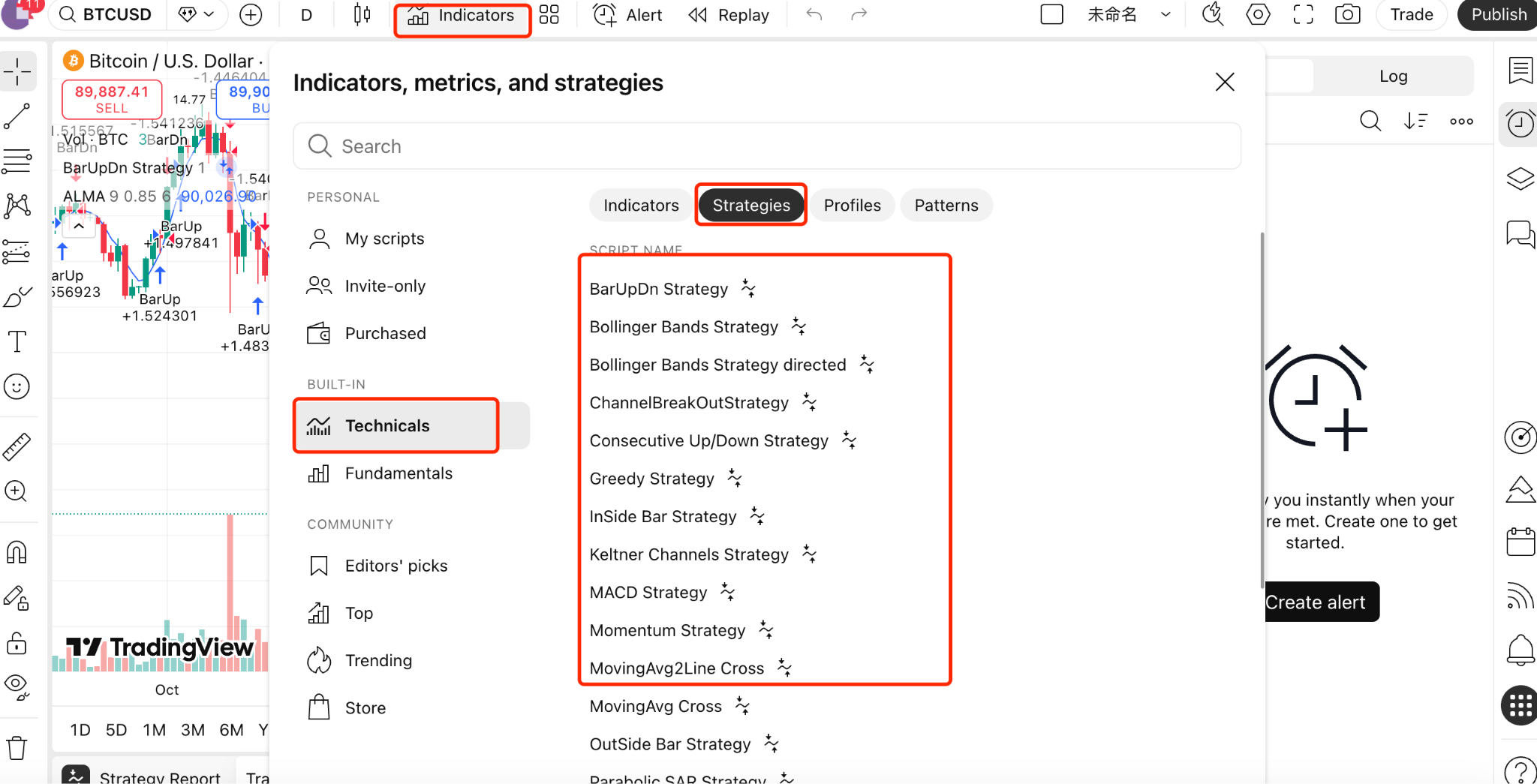Start Bar Replay mode
The width and height of the screenshot is (1537, 784).
(x=729, y=15)
